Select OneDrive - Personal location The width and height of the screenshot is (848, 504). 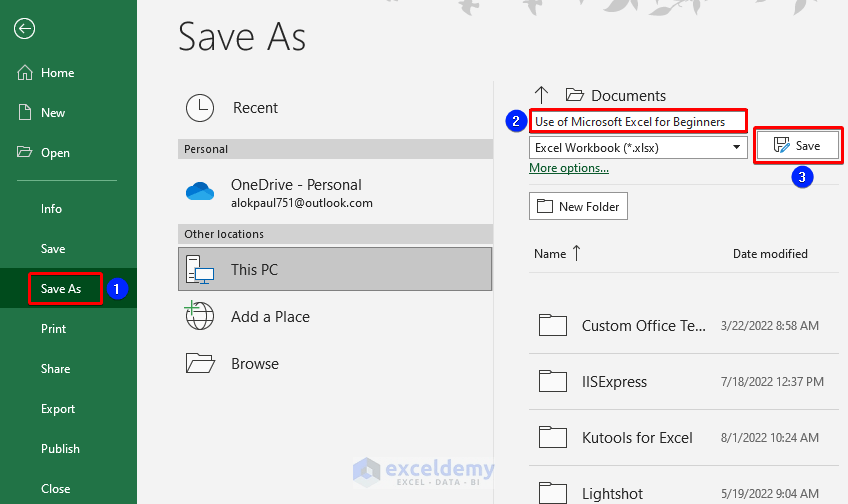pos(335,193)
